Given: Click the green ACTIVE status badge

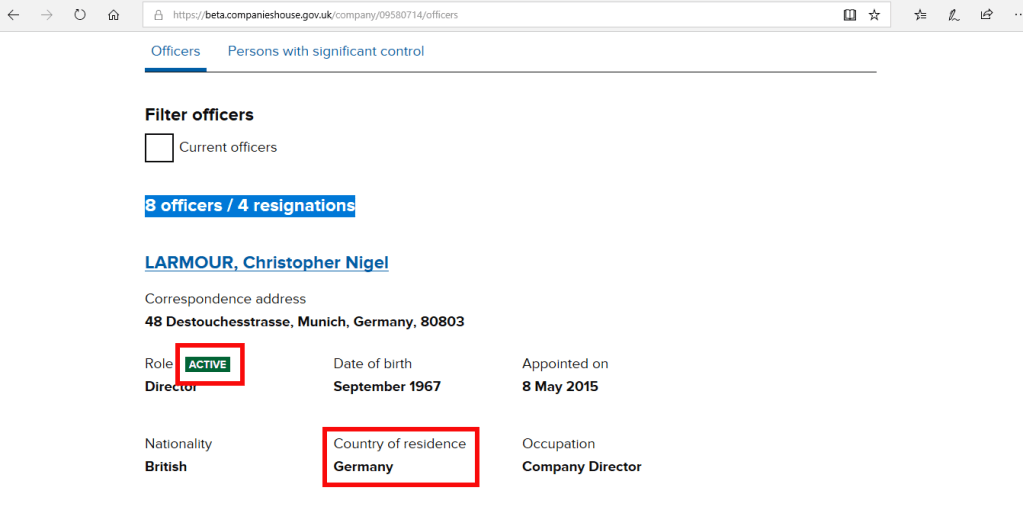Looking at the screenshot, I should click(x=208, y=365).
